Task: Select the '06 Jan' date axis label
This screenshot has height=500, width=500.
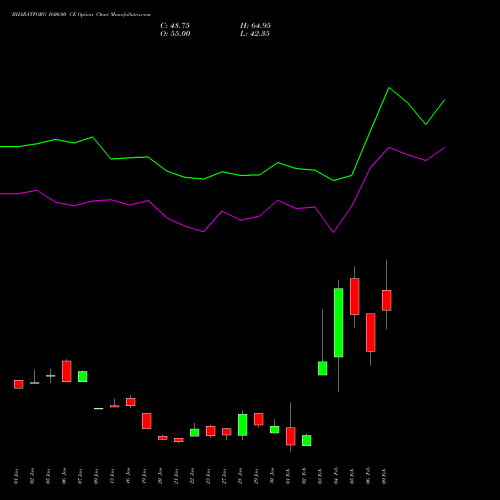Action: tap(64, 476)
